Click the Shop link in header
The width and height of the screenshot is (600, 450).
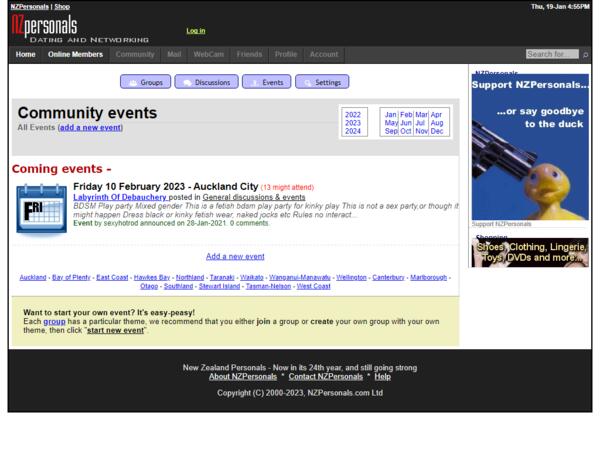pos(62,7)
